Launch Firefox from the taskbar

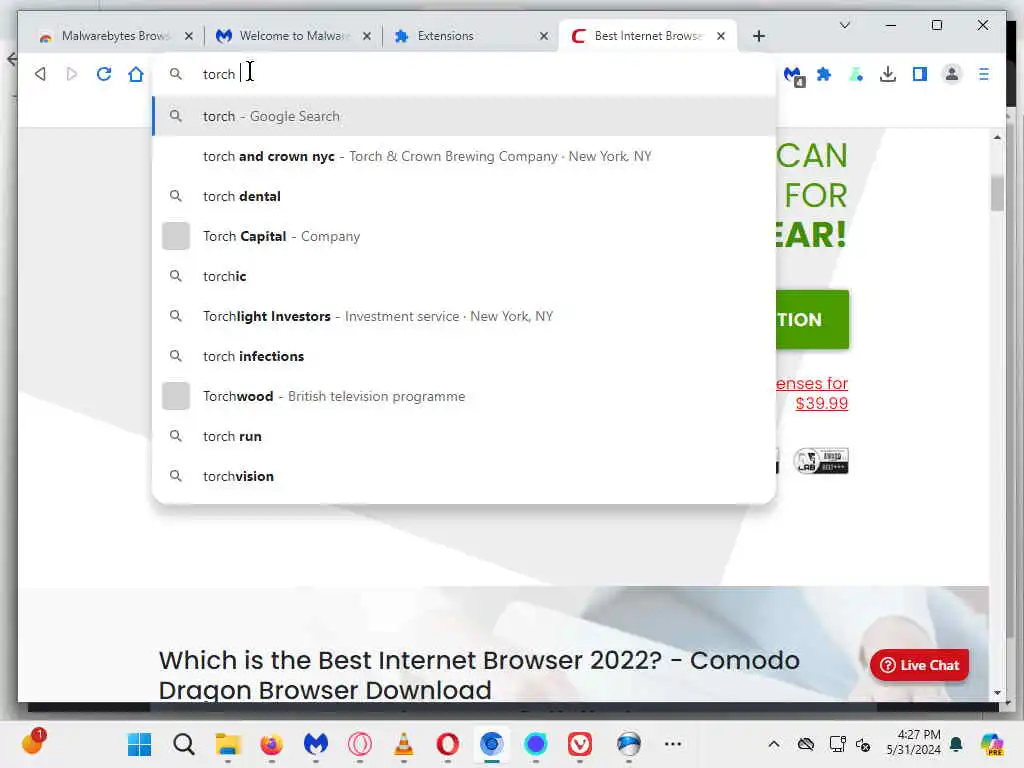(272, 744)
